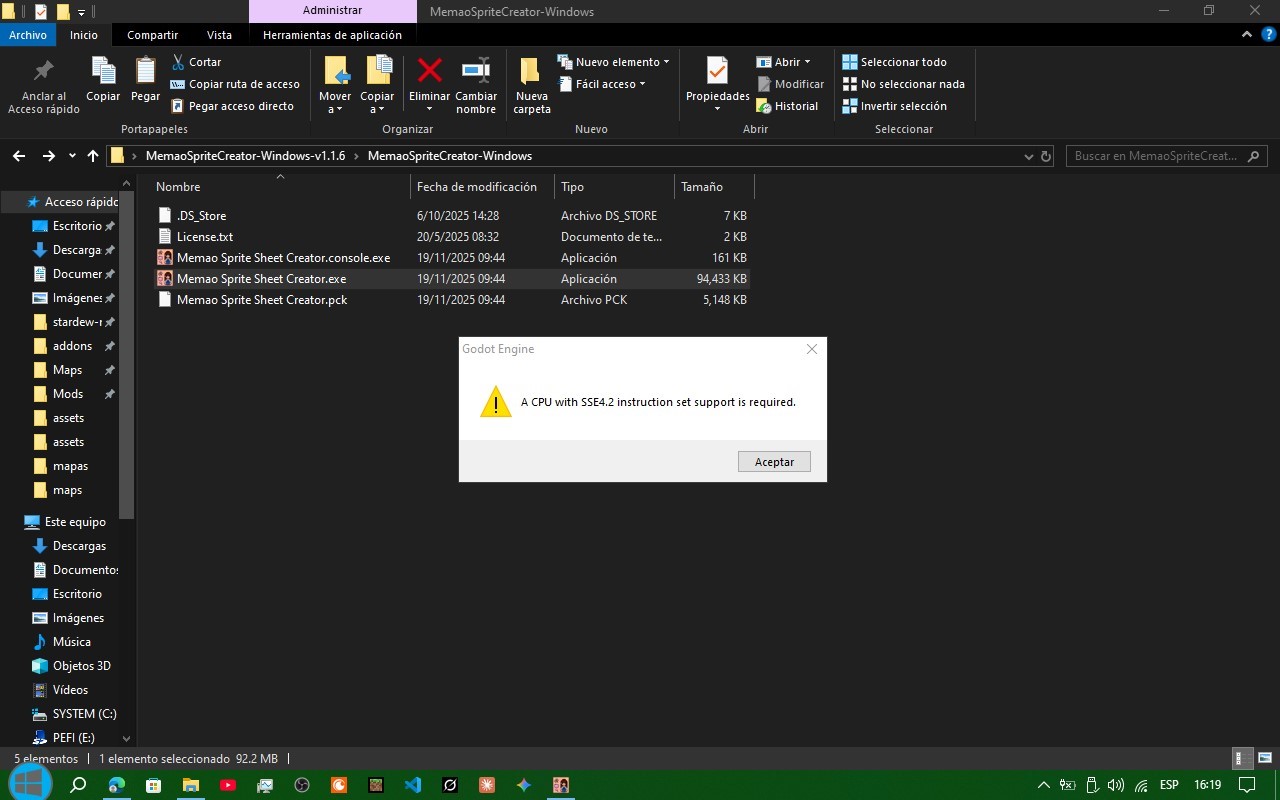1280x800 pixels.
Task: Click Aceptar in the Godot Engine dialog
Action: coord(774,462)
